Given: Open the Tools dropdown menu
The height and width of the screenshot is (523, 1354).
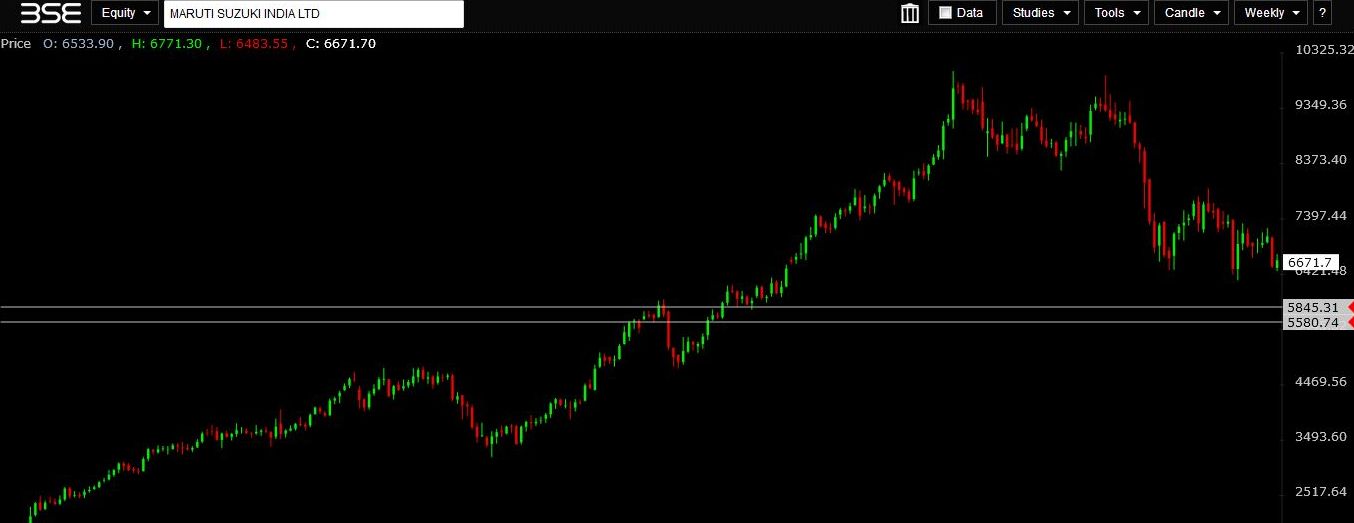Looking at the screenshot, I should click(x=1116, y=13).
